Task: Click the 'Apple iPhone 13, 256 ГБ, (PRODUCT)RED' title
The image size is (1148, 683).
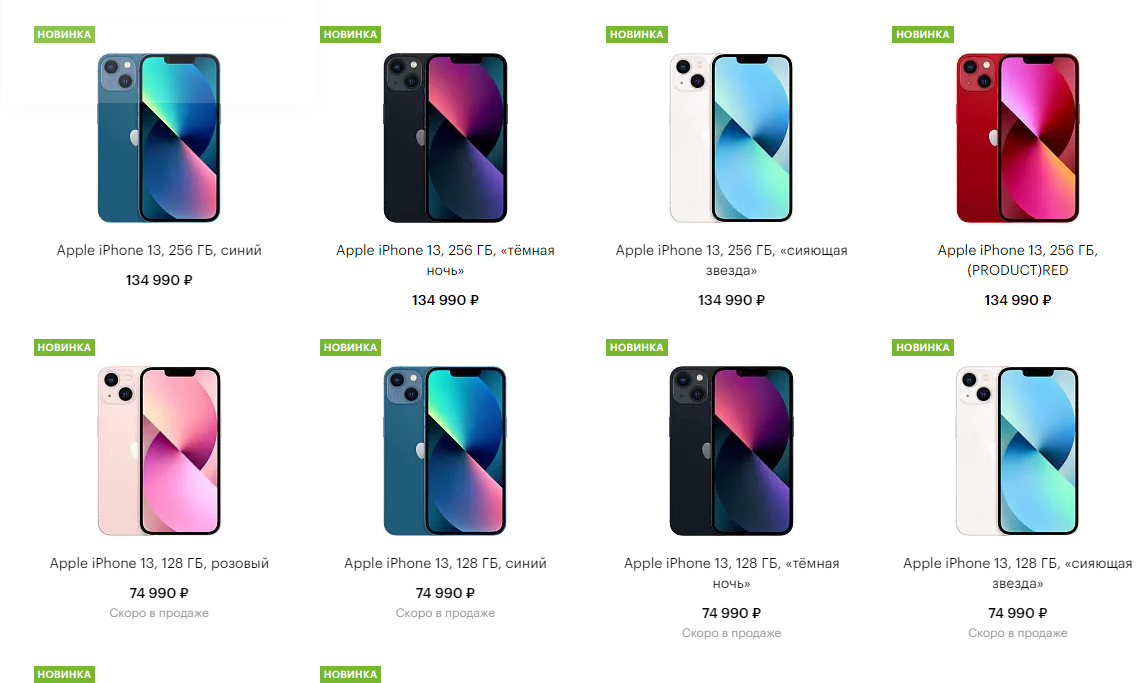Action: click(1017, 260)
